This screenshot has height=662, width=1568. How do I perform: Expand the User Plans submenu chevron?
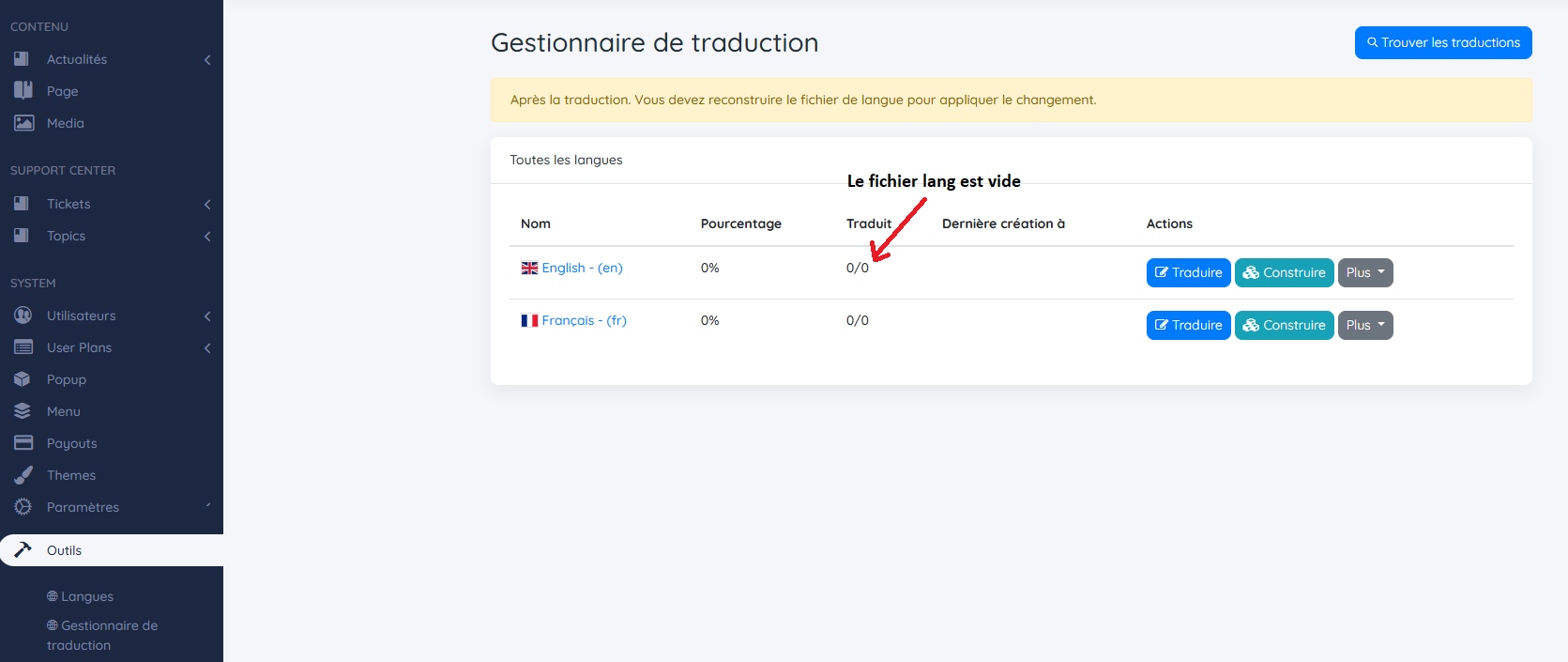pyautogui.click(x=207, y=348)
